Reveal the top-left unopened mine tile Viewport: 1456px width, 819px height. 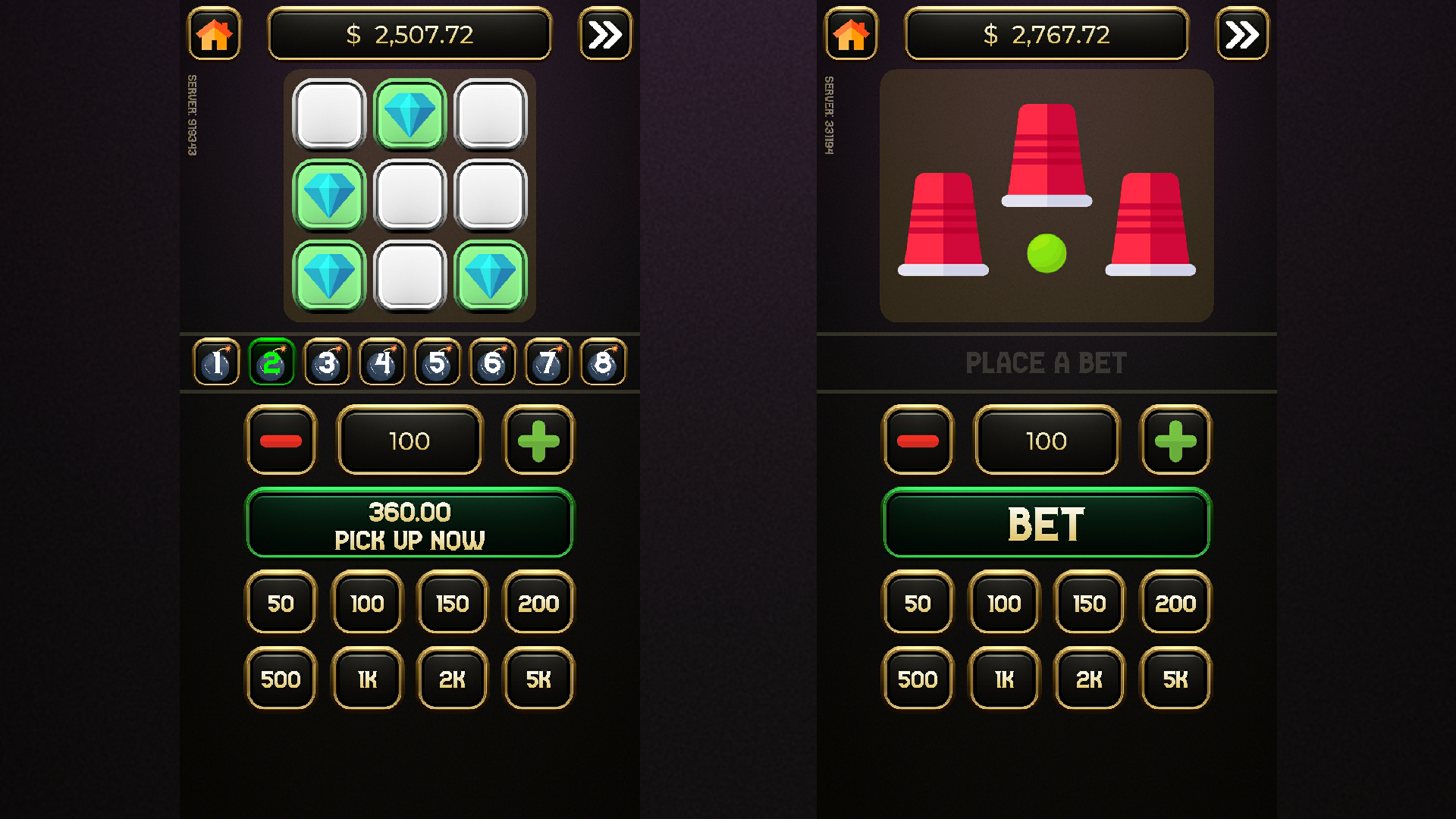tap(329, 115)
